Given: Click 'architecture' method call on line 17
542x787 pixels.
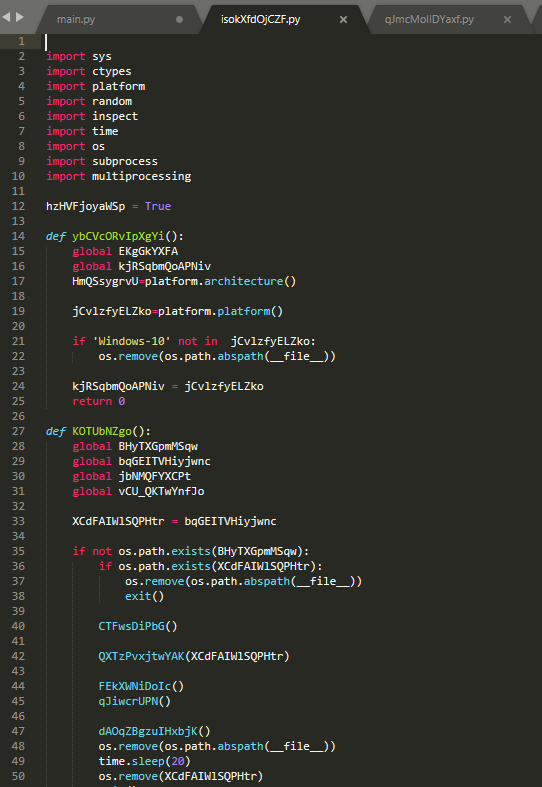Looking at the screenshot, I should 243,281.
